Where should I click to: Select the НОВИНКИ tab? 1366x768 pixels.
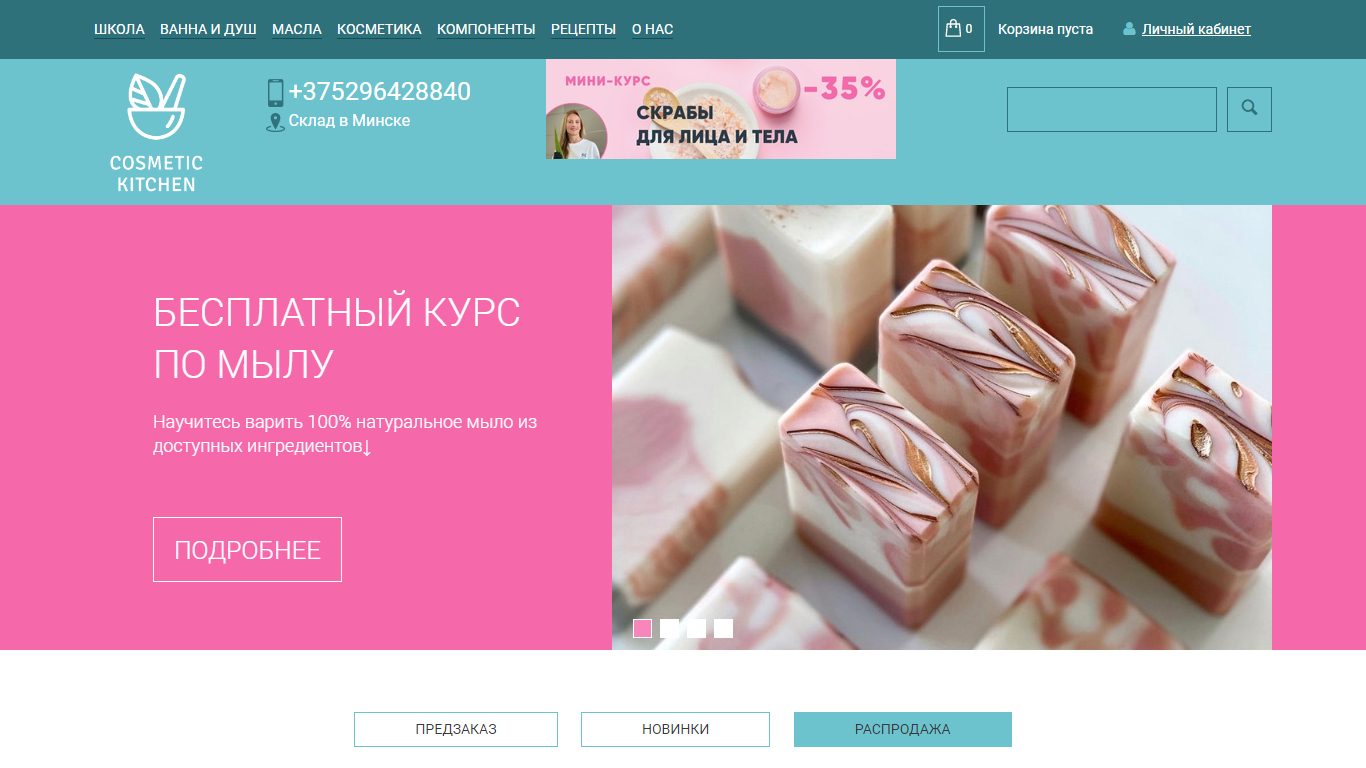[x=675, y=729]
